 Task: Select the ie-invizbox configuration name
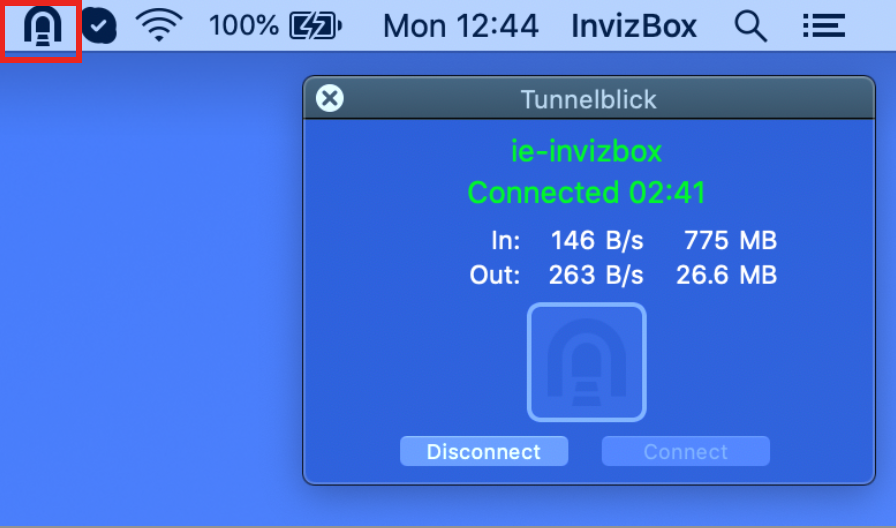[x=586, y=151]
